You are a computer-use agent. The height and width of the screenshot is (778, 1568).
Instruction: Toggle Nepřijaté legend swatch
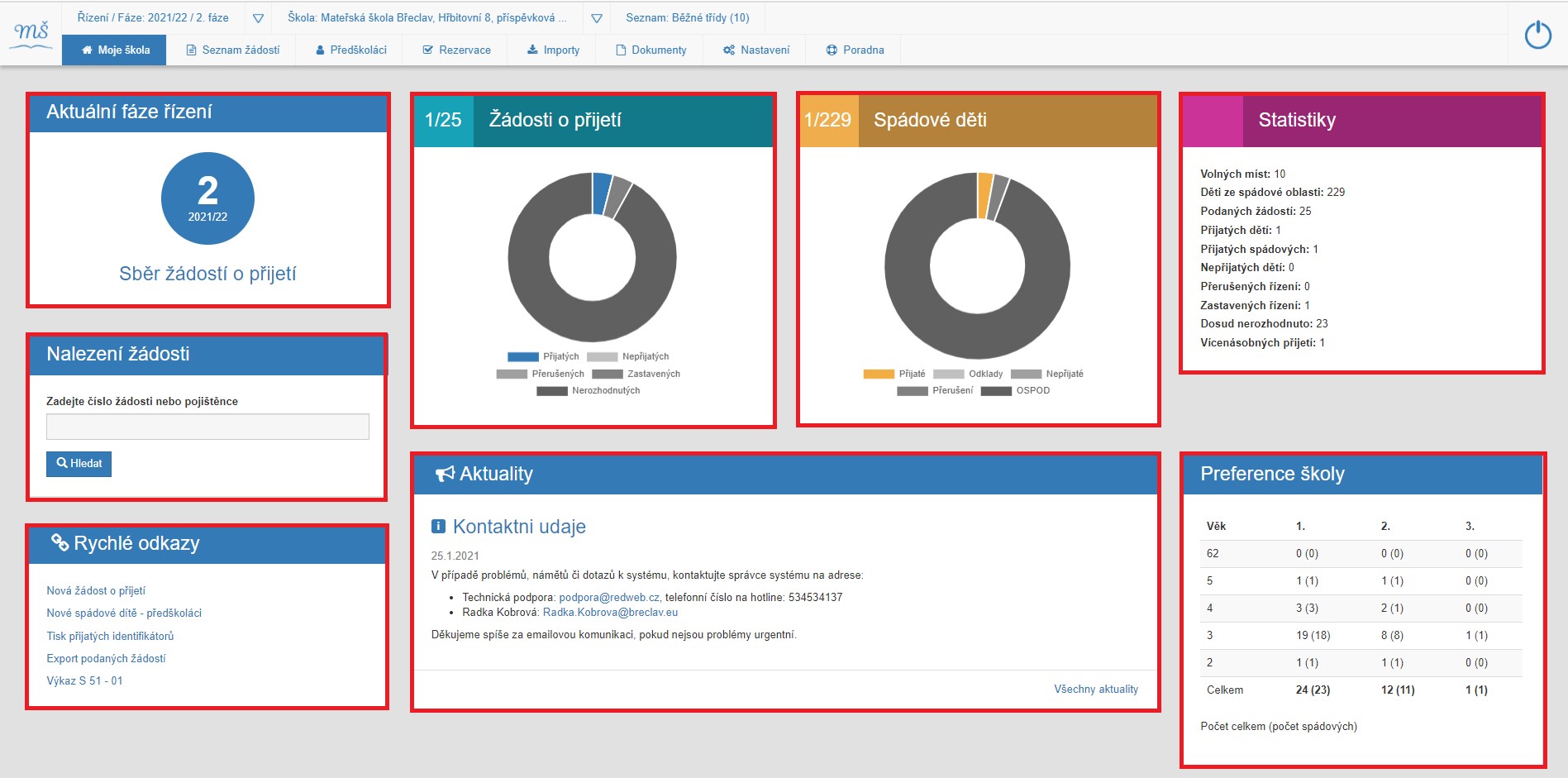point(1026,374)
